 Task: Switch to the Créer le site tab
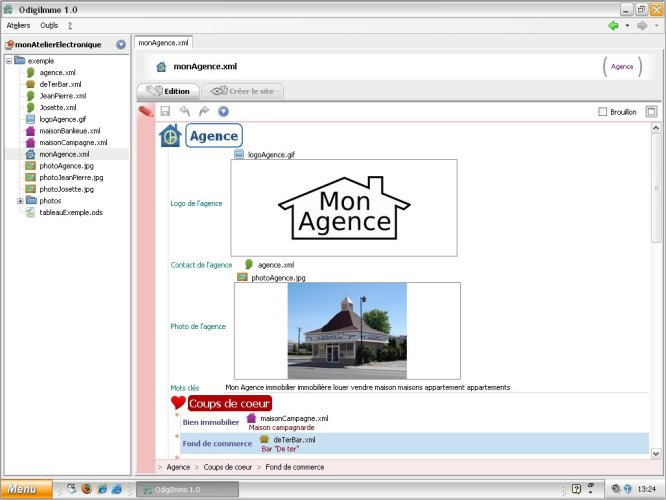coord(243,91)
